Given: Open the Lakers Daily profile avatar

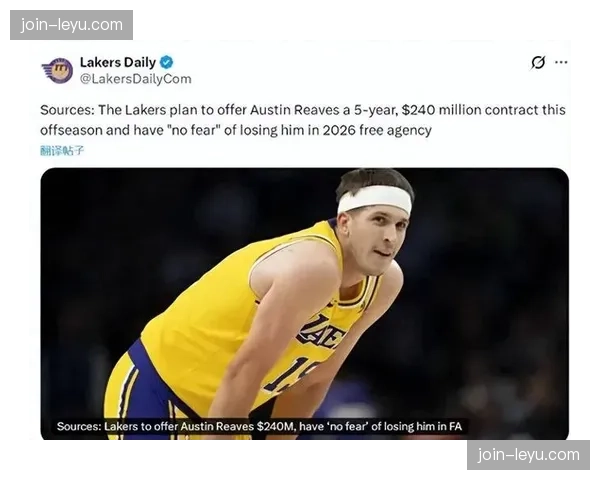Looking at the screenshot, I should point(57,70).
